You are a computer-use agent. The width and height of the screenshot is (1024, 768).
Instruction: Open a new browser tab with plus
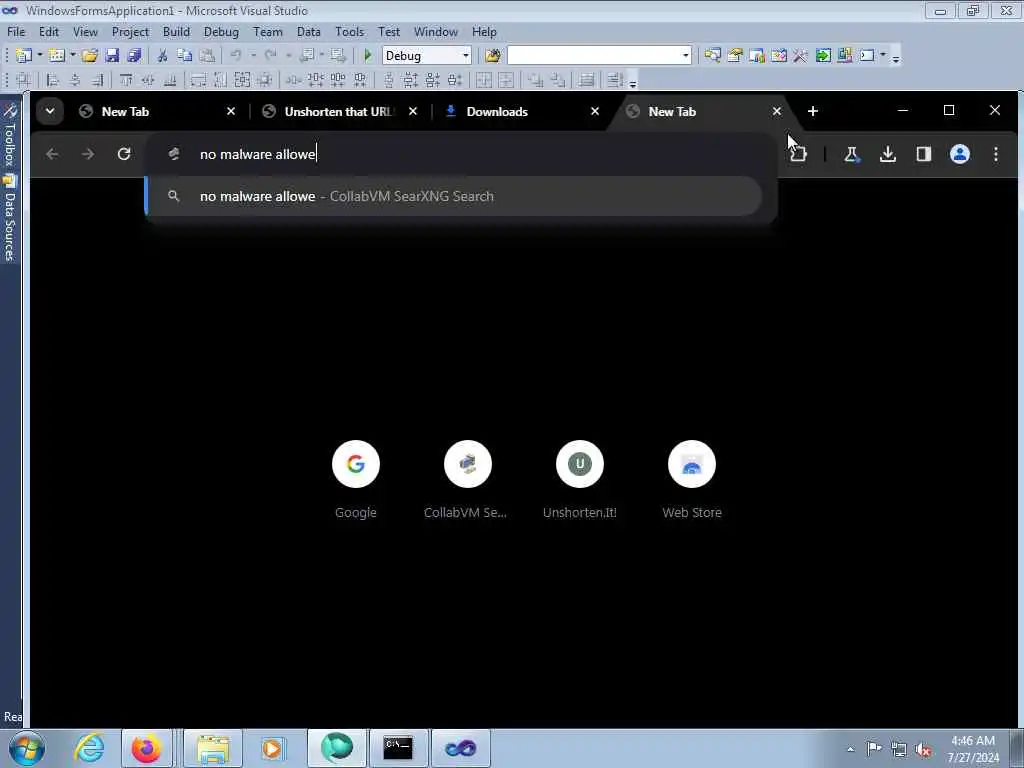coord(813,112)
